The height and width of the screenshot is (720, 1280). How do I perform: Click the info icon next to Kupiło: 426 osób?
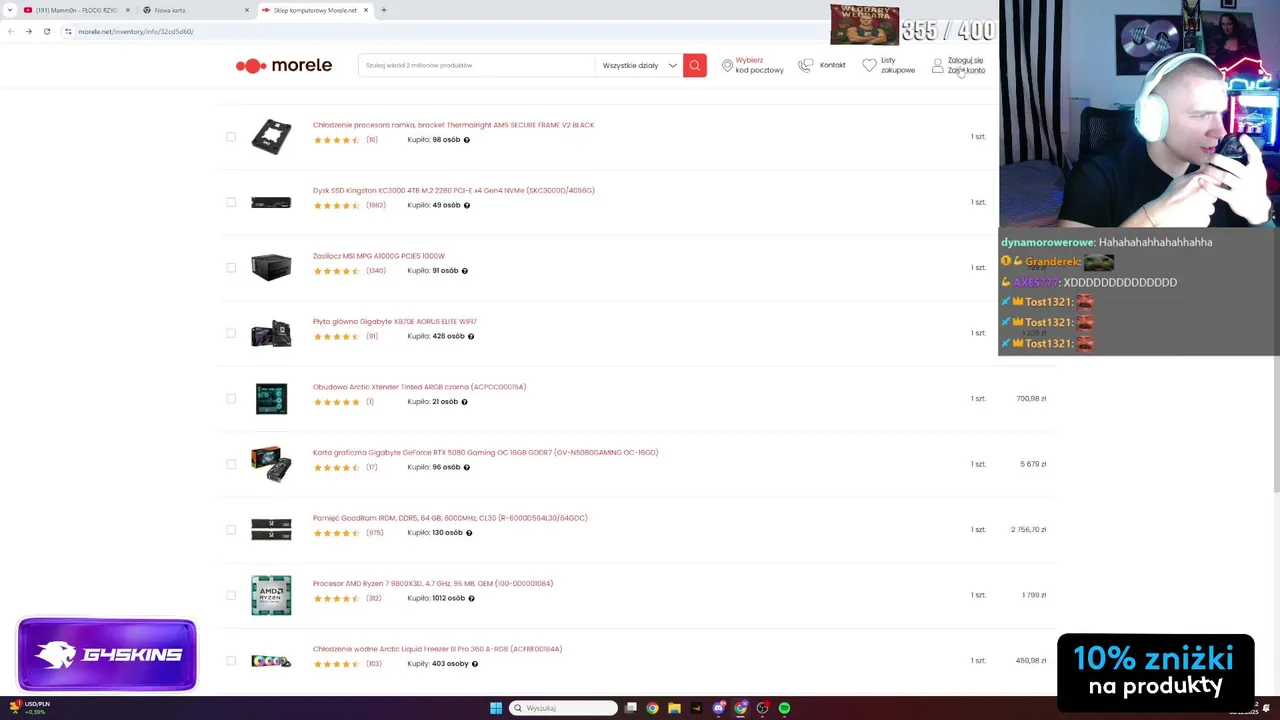point(471,336)
